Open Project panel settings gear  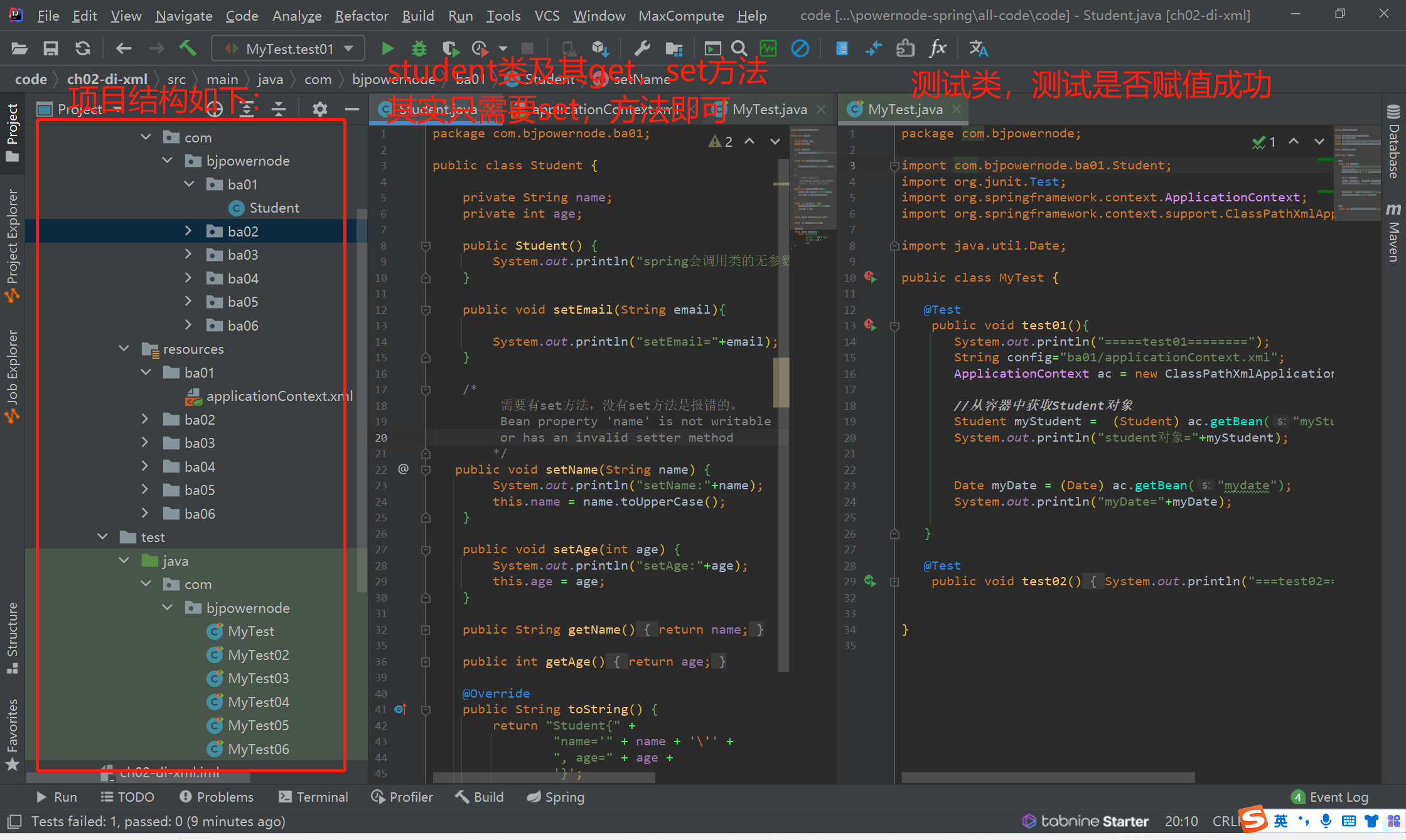319,109
